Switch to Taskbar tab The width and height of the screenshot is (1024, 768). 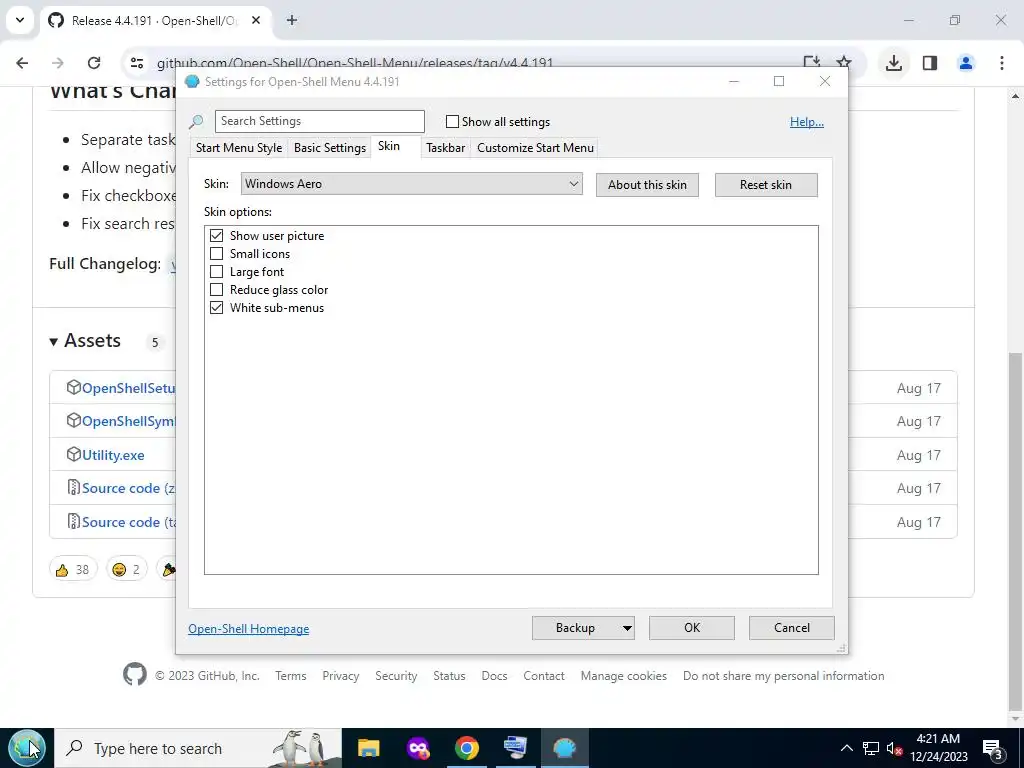(445, 148)
